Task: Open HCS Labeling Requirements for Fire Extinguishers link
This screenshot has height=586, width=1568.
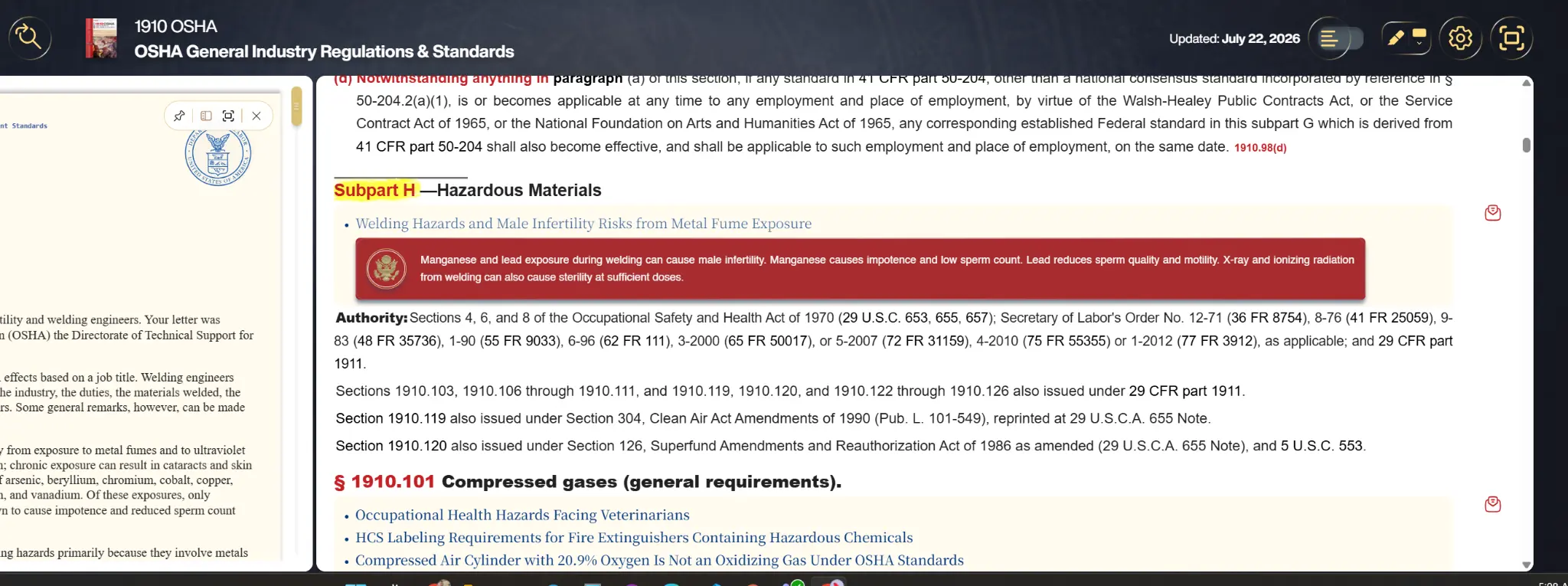Action: (634, 538)
